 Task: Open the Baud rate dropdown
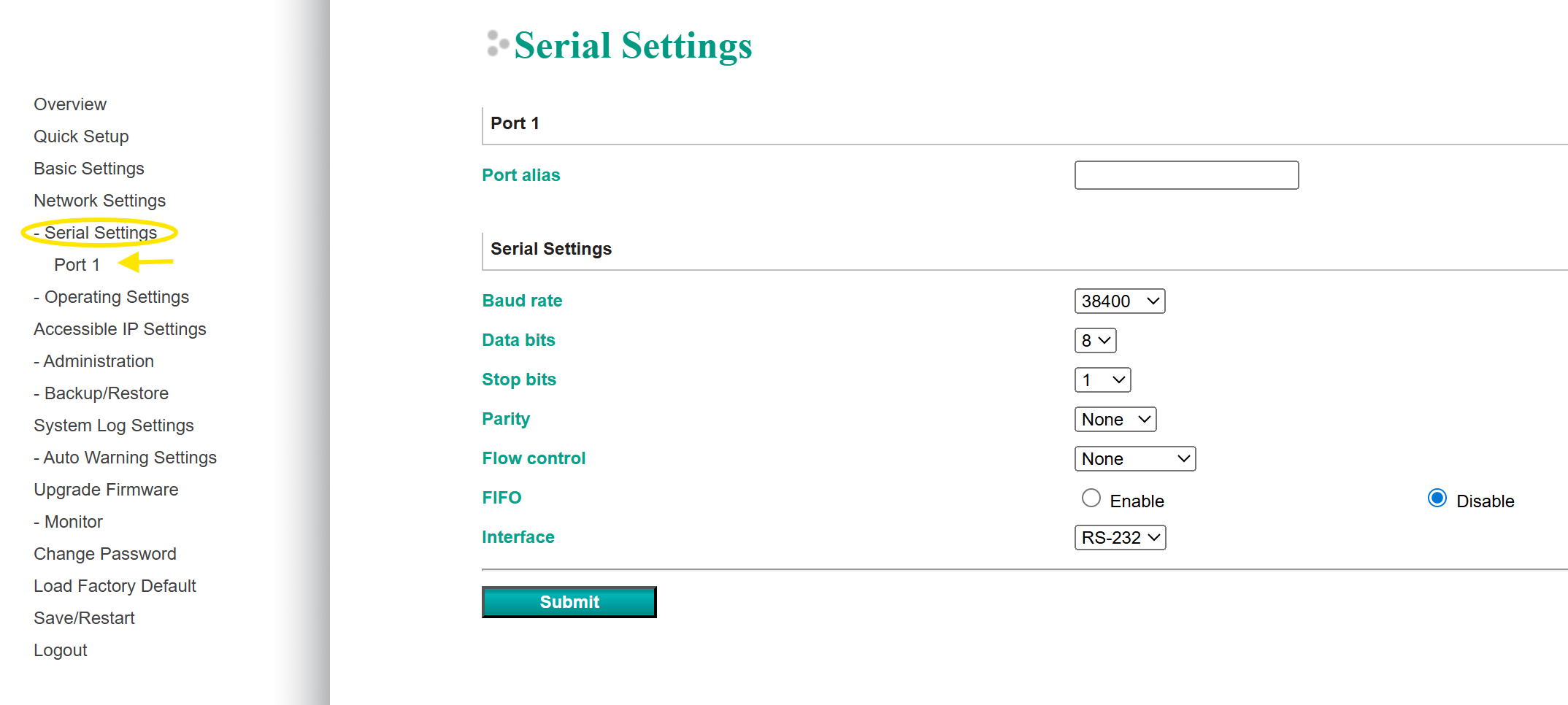(x=1119, y=301)
